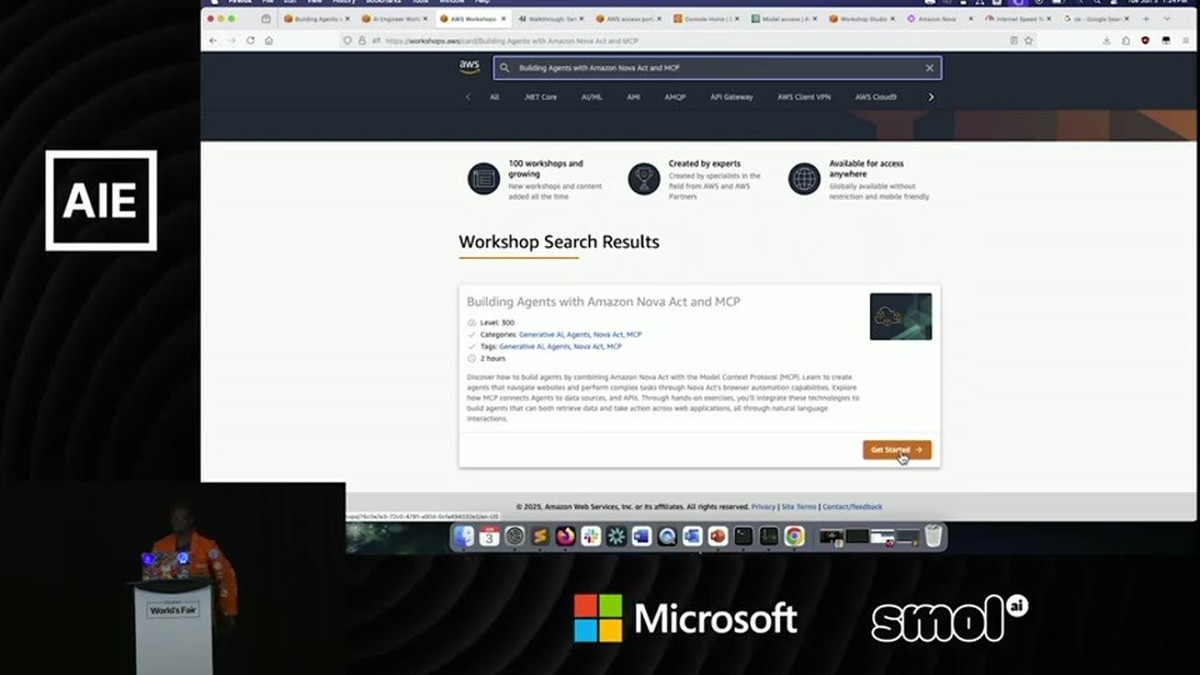
Task: Open Google Chrome from the dock
Action: (x=794, y=537)
